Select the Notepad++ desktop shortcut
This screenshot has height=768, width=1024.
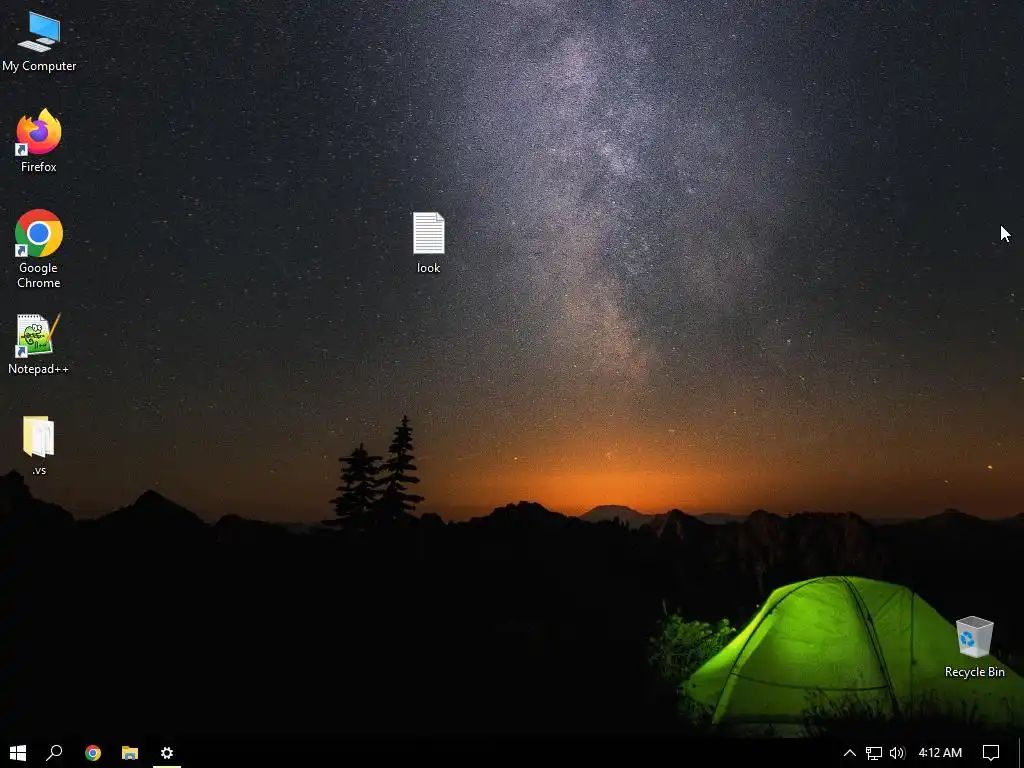click(39, 344)
